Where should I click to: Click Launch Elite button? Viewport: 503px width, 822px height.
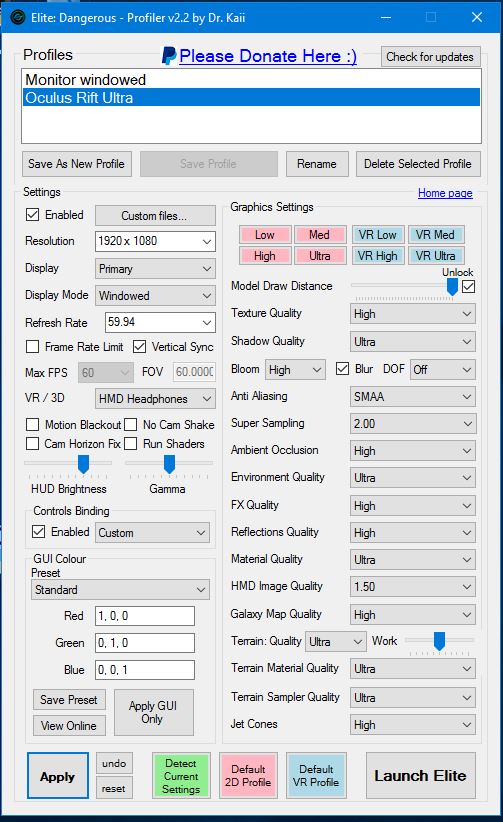click(421, 776)
